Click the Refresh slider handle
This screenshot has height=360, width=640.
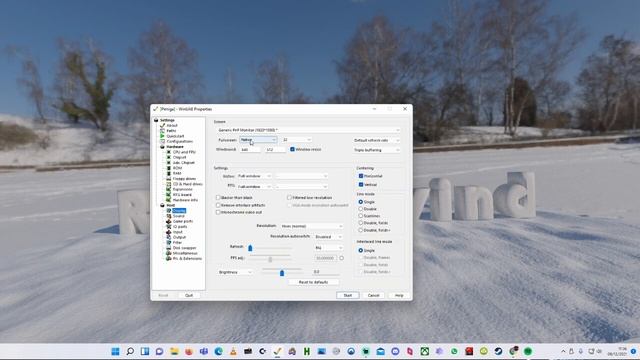(x=250, y=248)
